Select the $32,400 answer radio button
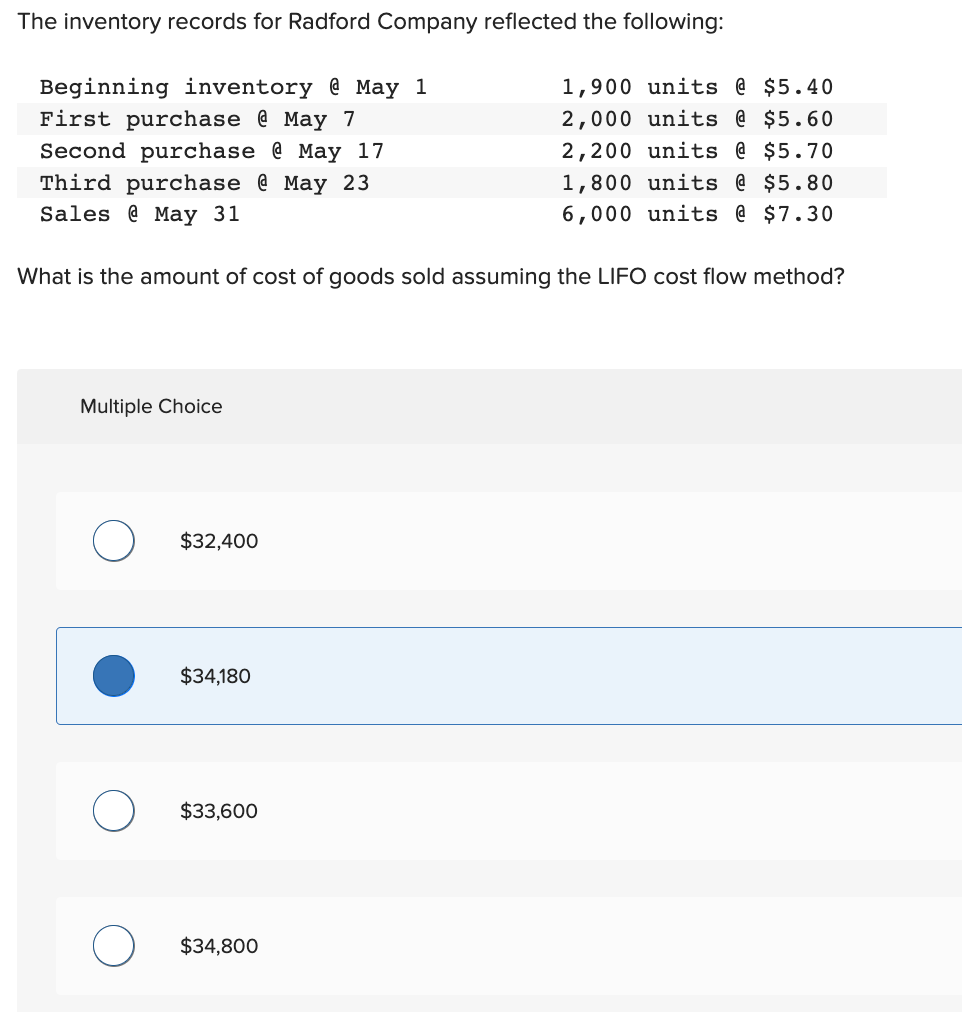 tap(113, 540)
